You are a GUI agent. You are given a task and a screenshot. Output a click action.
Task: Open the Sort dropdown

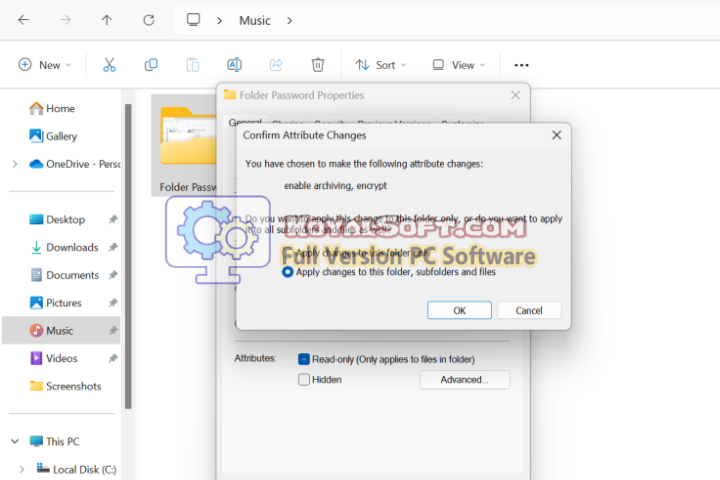[x=381, y=65]
